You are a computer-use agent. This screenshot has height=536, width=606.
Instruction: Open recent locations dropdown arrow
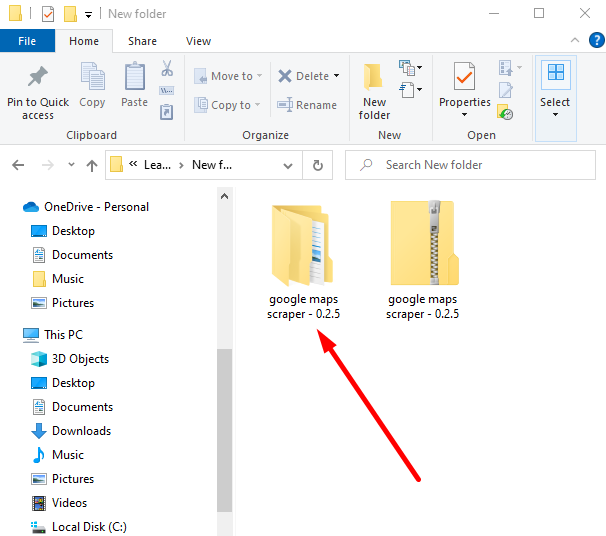[71, 165]
